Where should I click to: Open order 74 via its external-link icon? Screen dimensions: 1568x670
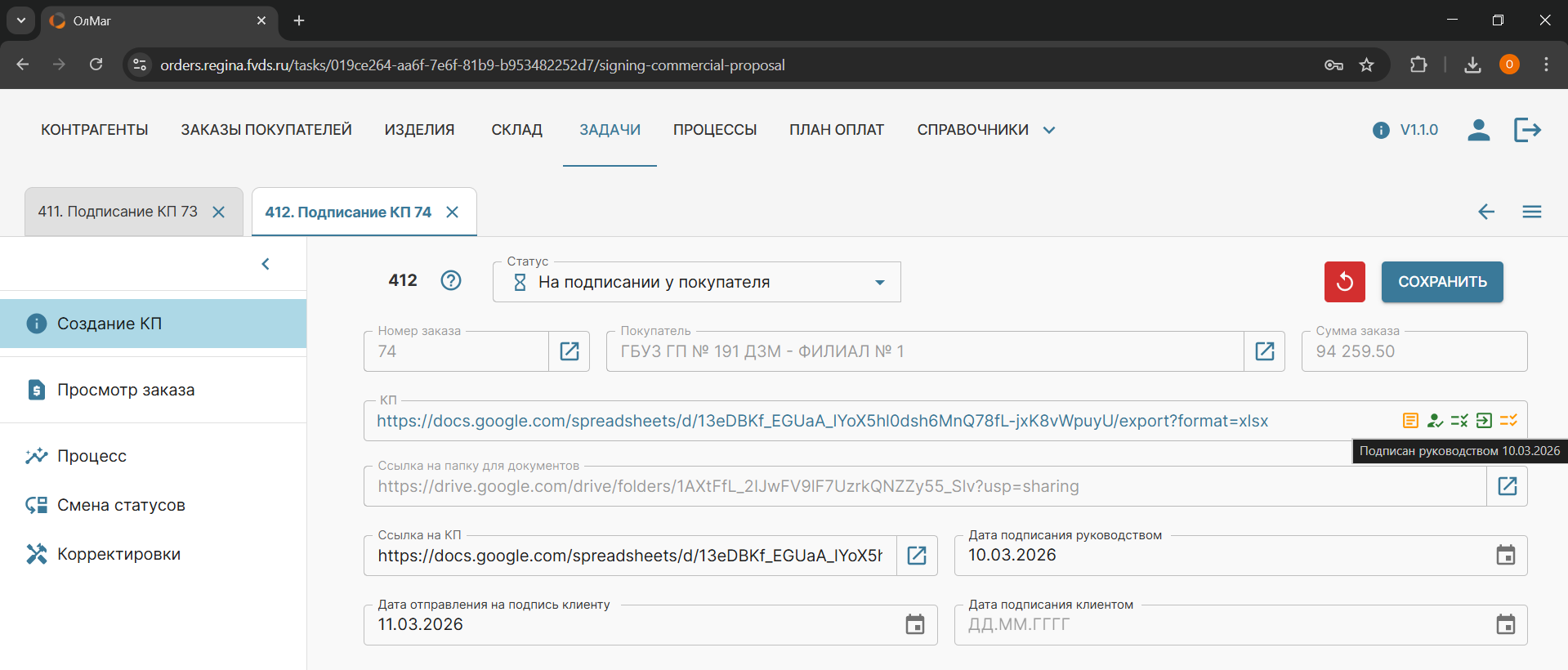pyautogui.click(x=569, y=351)
